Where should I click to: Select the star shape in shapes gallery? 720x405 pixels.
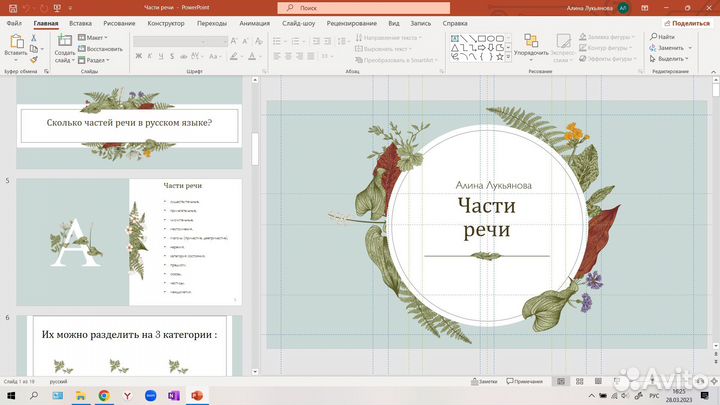[500, 56]
